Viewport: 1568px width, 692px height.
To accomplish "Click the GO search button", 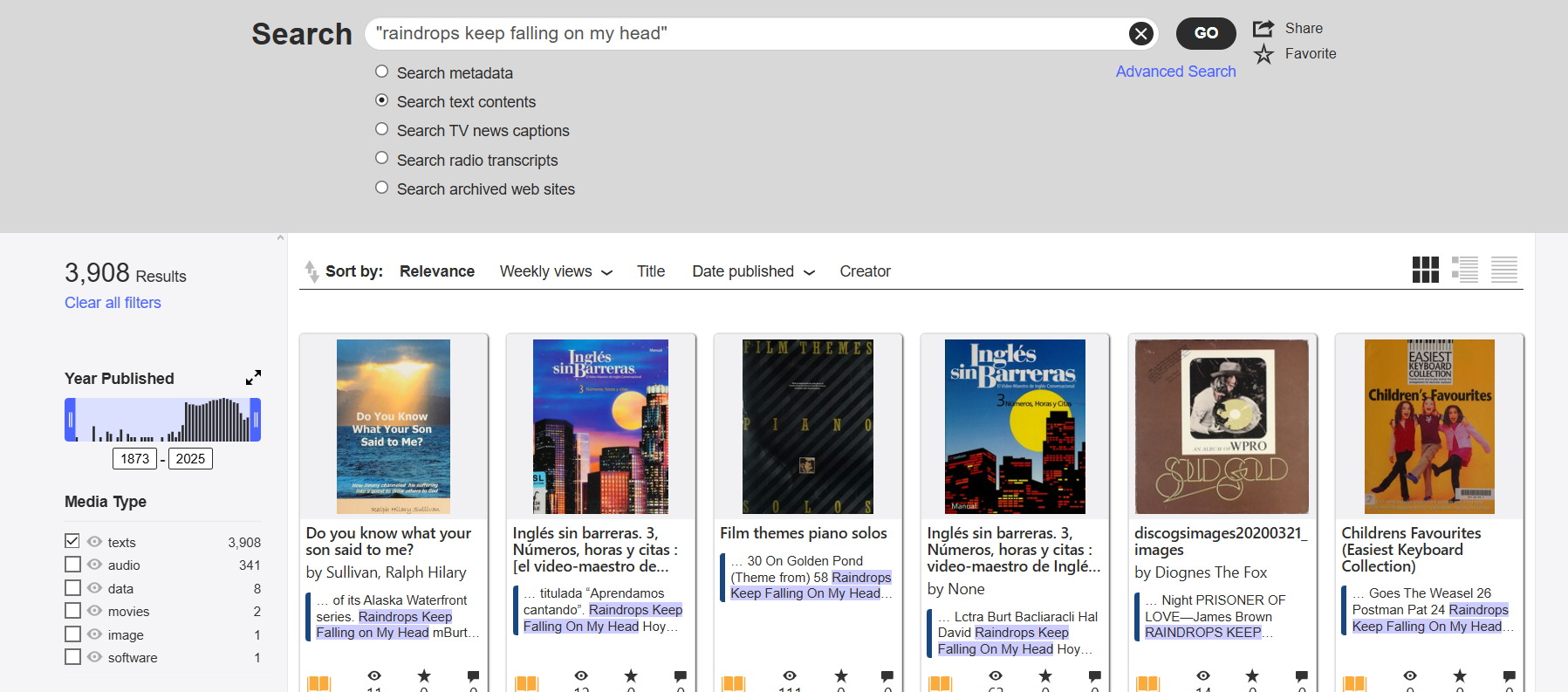I will coord(1206,33).
